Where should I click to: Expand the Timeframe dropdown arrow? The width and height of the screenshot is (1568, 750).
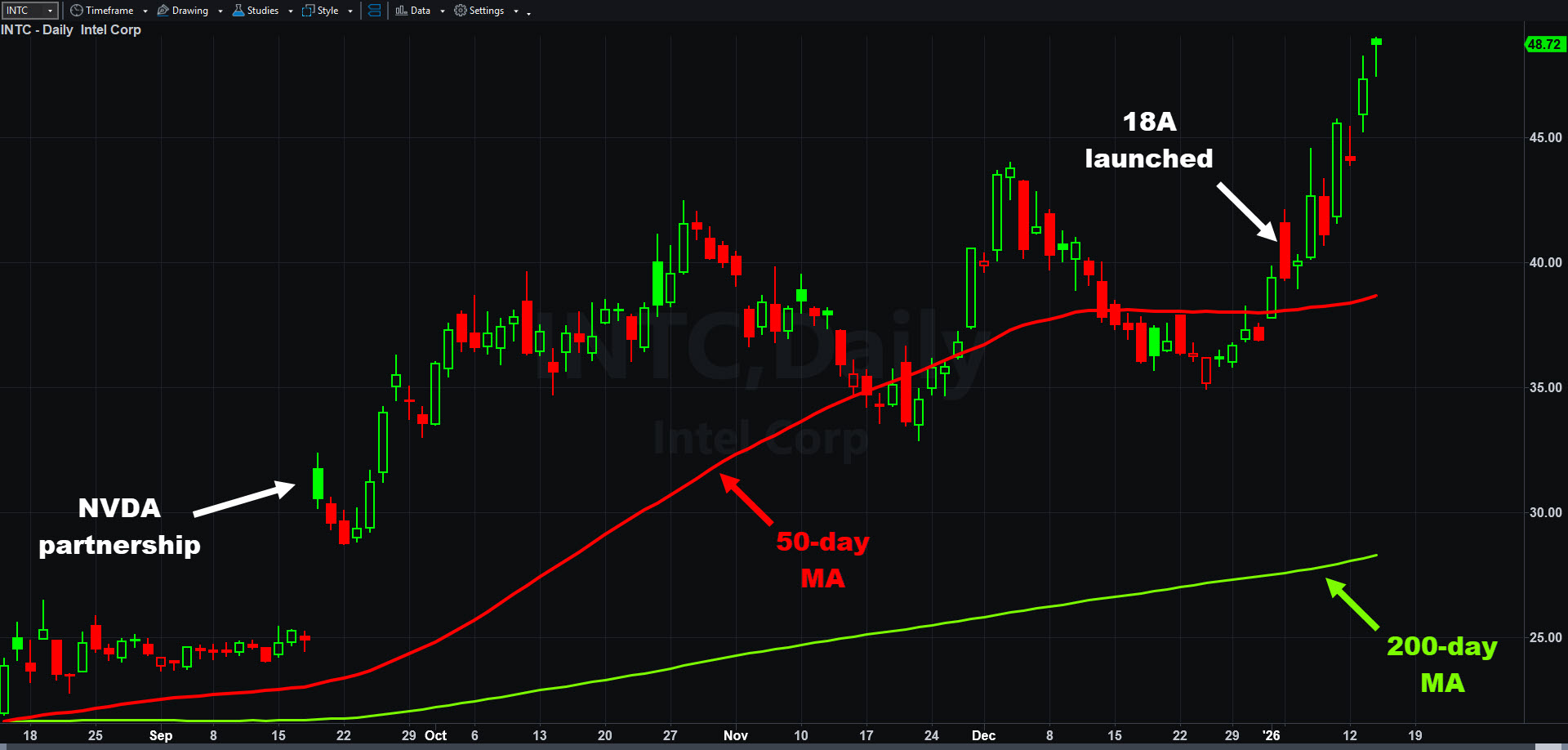point(145,11)
